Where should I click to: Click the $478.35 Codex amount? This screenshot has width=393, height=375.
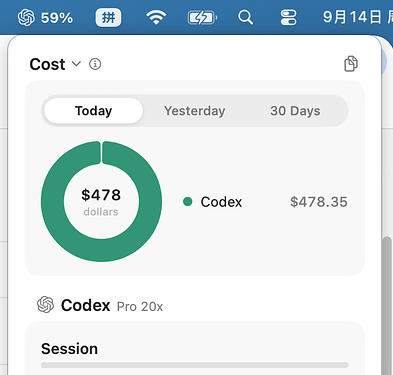[319, 202]
